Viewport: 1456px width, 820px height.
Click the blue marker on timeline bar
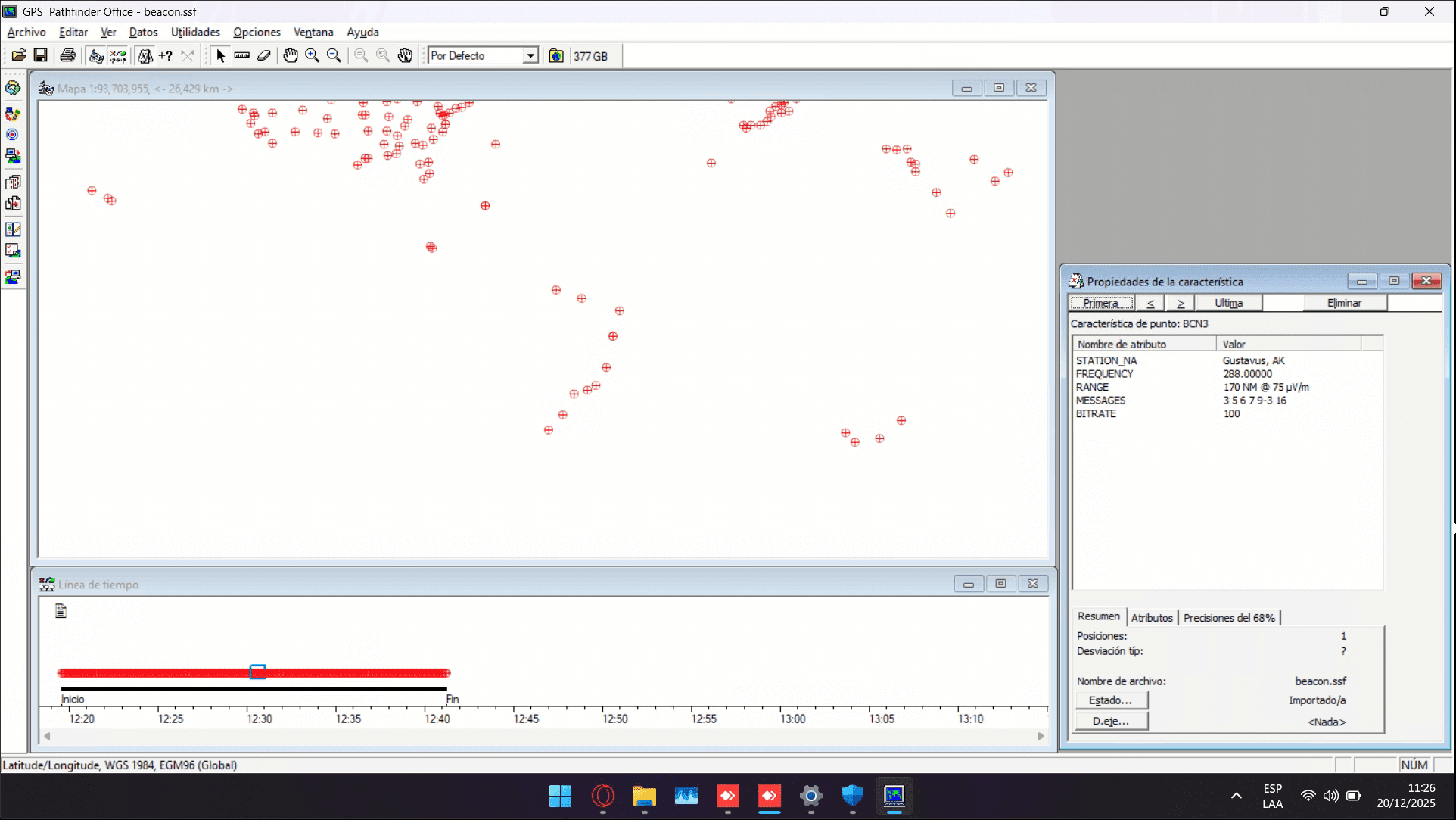257,672
